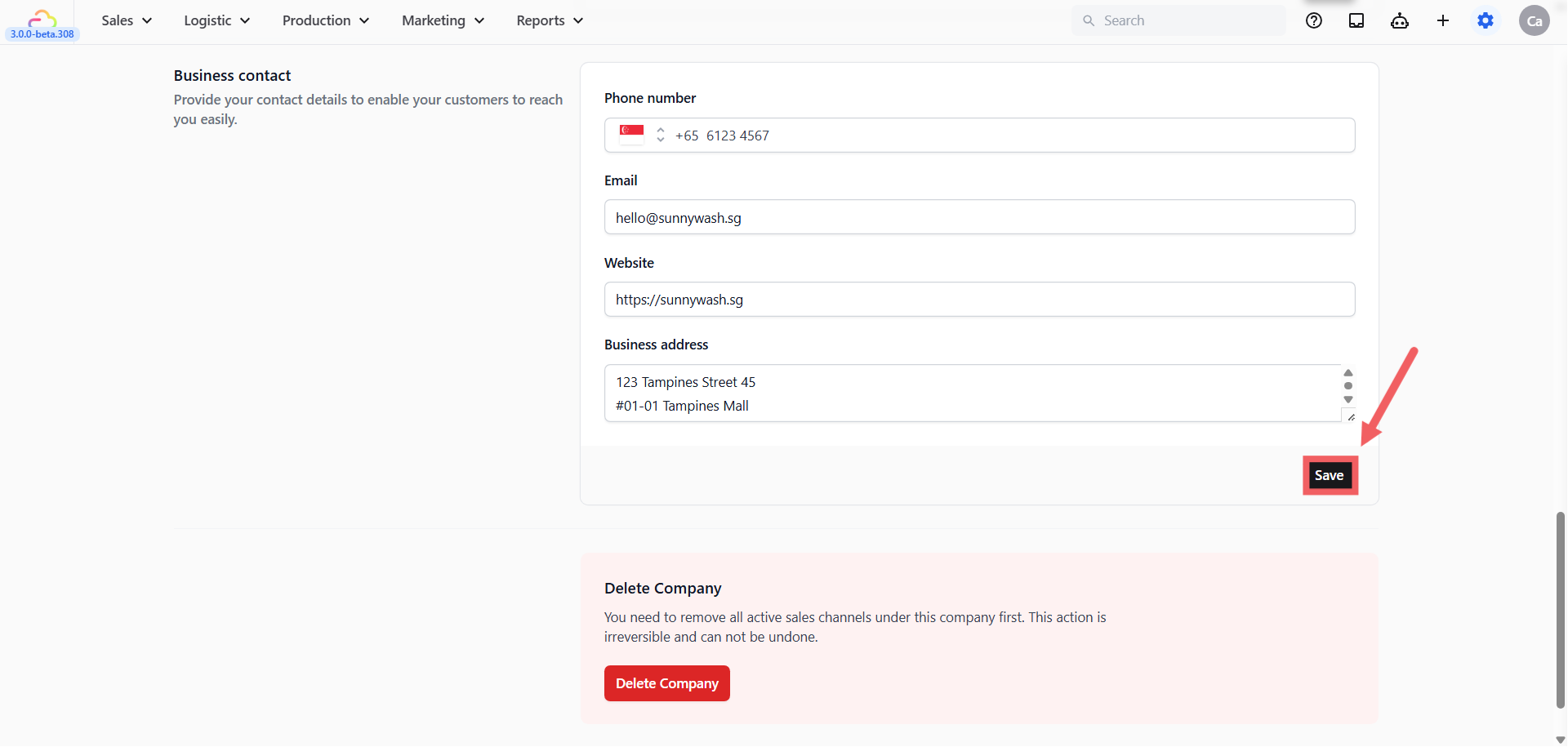Click the resize handle of address textarea

(1352, 417)
